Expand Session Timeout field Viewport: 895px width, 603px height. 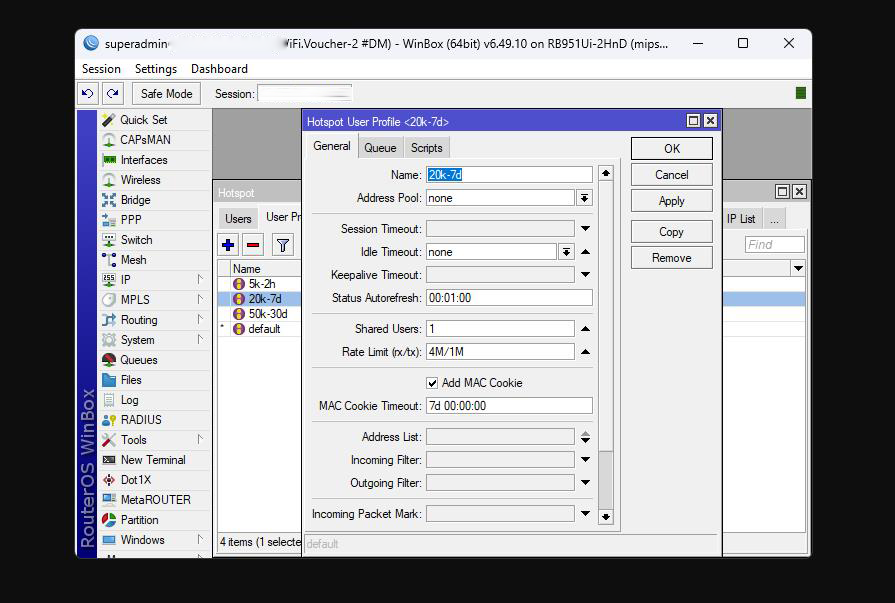point(586,228)
